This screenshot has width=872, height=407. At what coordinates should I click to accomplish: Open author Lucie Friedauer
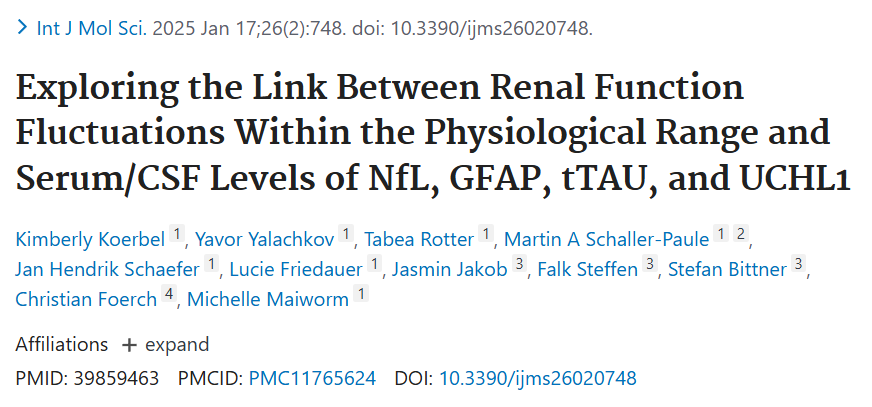(x=296, y=270)
